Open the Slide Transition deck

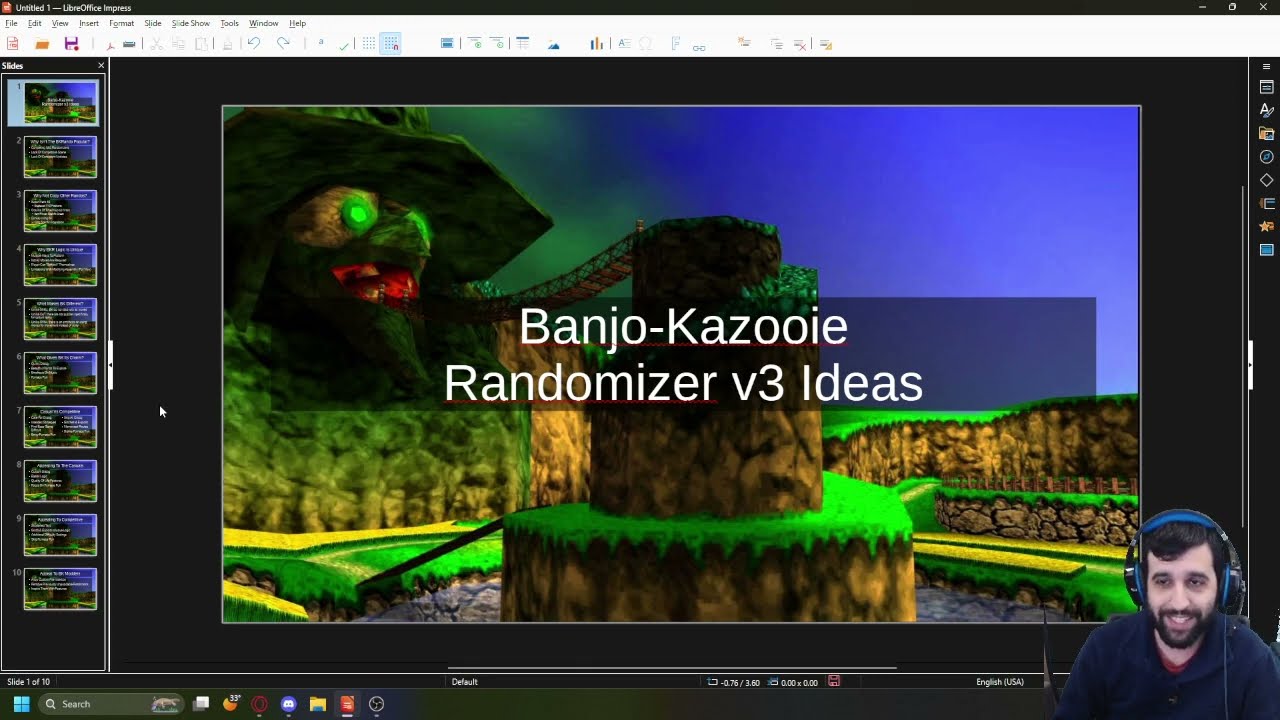tap(1266, 203)
